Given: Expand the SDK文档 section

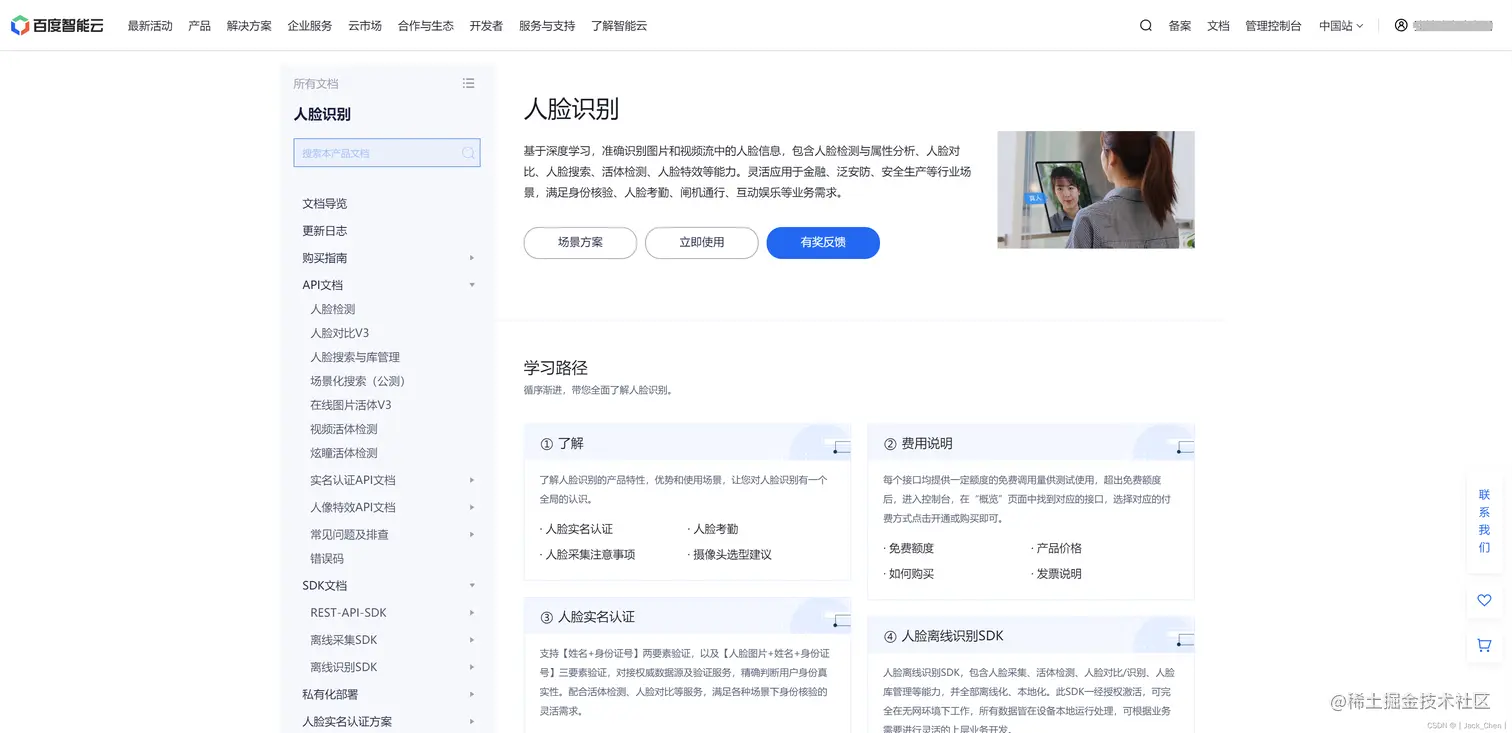Looking at the screenshot, I should tap(472, 585).
